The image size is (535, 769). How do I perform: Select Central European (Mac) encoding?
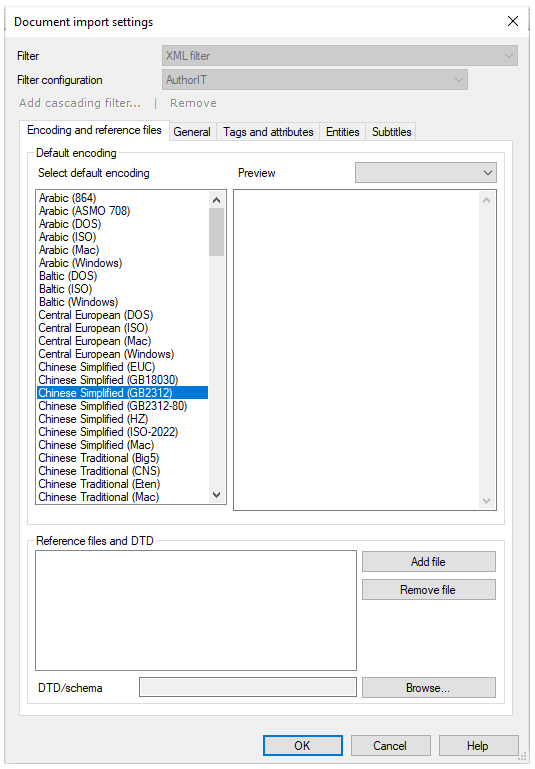[x=123, y=341]
